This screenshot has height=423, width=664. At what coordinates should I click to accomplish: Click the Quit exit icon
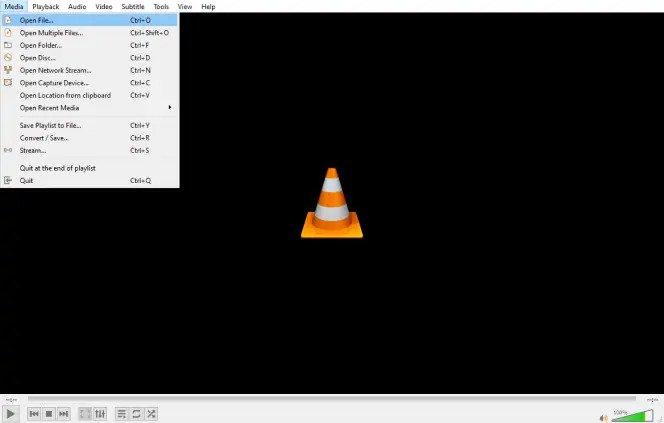tap(8, 180)
